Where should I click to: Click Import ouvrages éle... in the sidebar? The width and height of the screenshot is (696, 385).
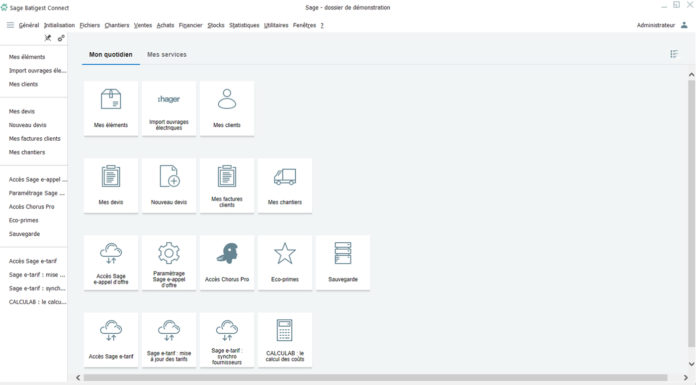38,71
